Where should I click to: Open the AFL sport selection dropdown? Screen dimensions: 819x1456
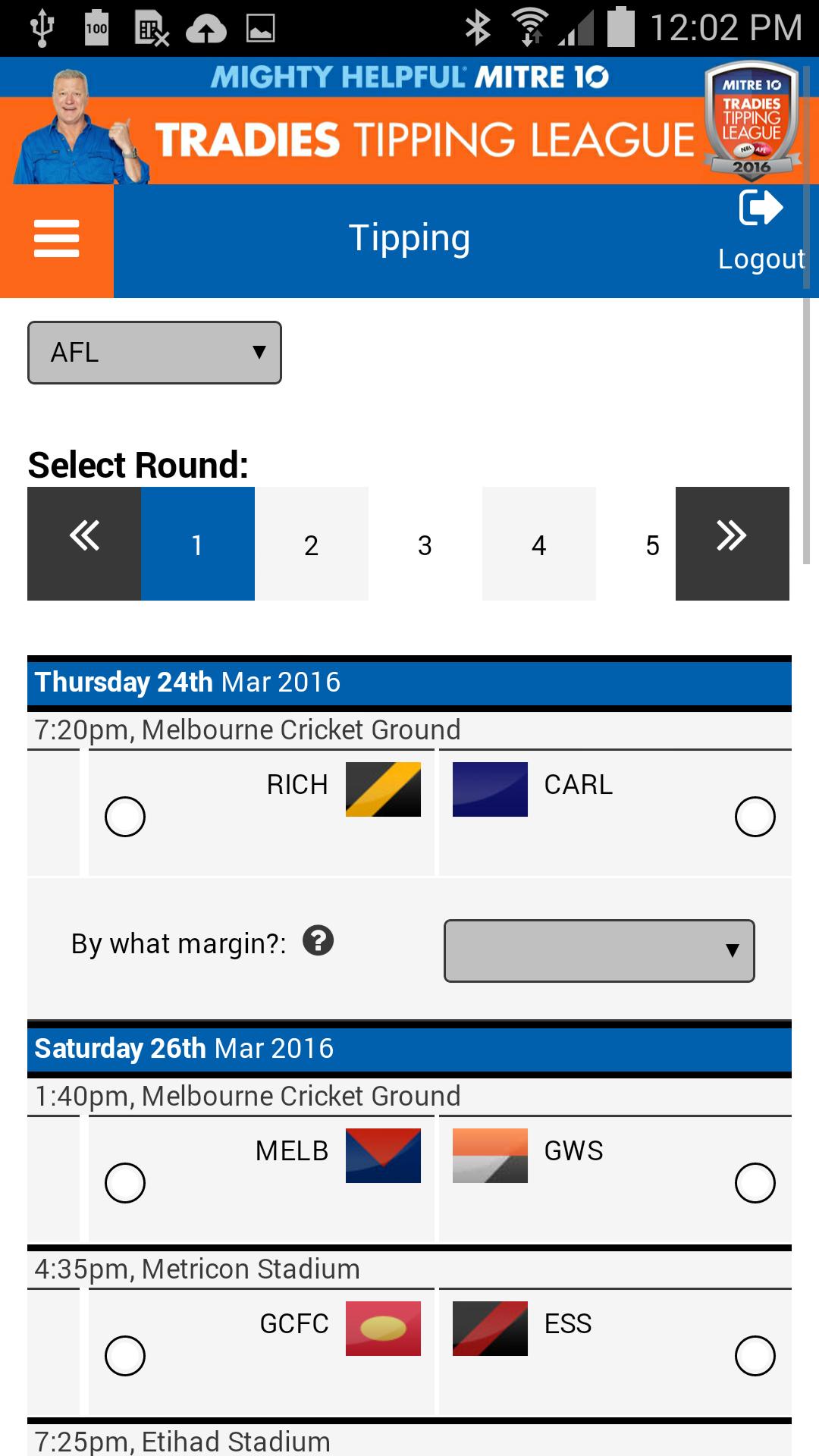pyautogui.click(x=154, y=352)
